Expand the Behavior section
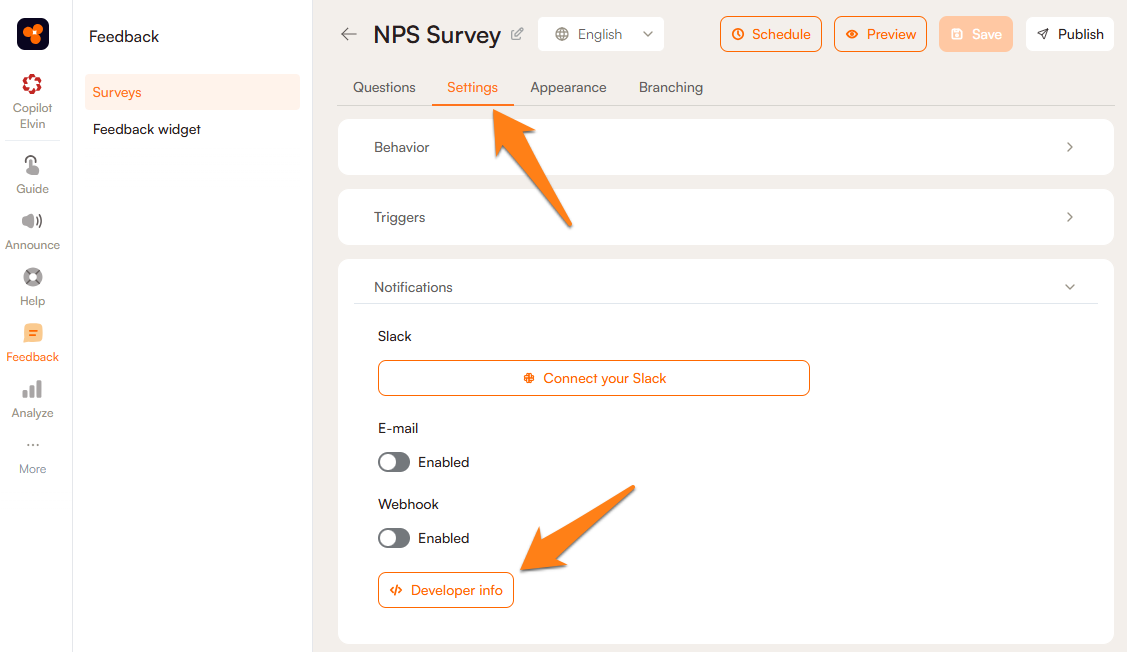 tap(725, 147)
